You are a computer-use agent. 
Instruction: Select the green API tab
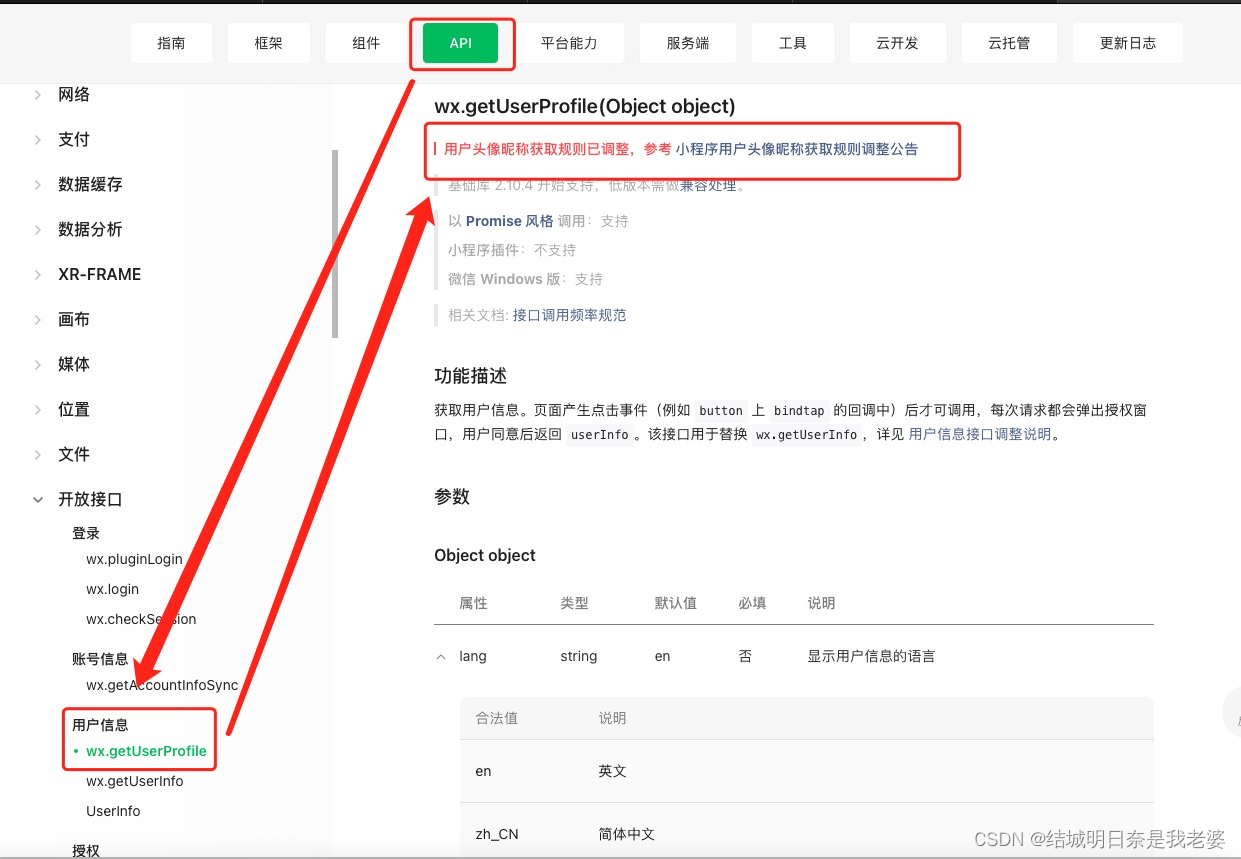(x=460, y=43)
